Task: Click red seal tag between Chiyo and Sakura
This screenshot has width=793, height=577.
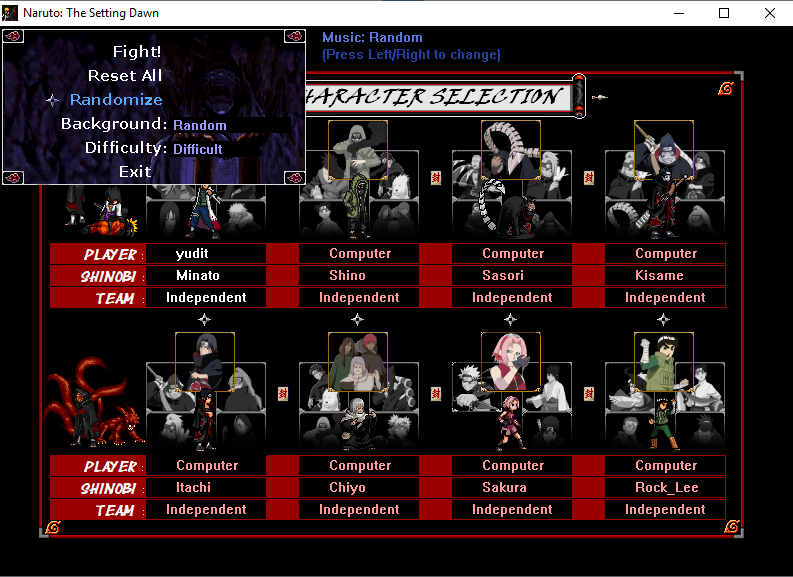Action: pyautogui.click(x=436, y=393)
